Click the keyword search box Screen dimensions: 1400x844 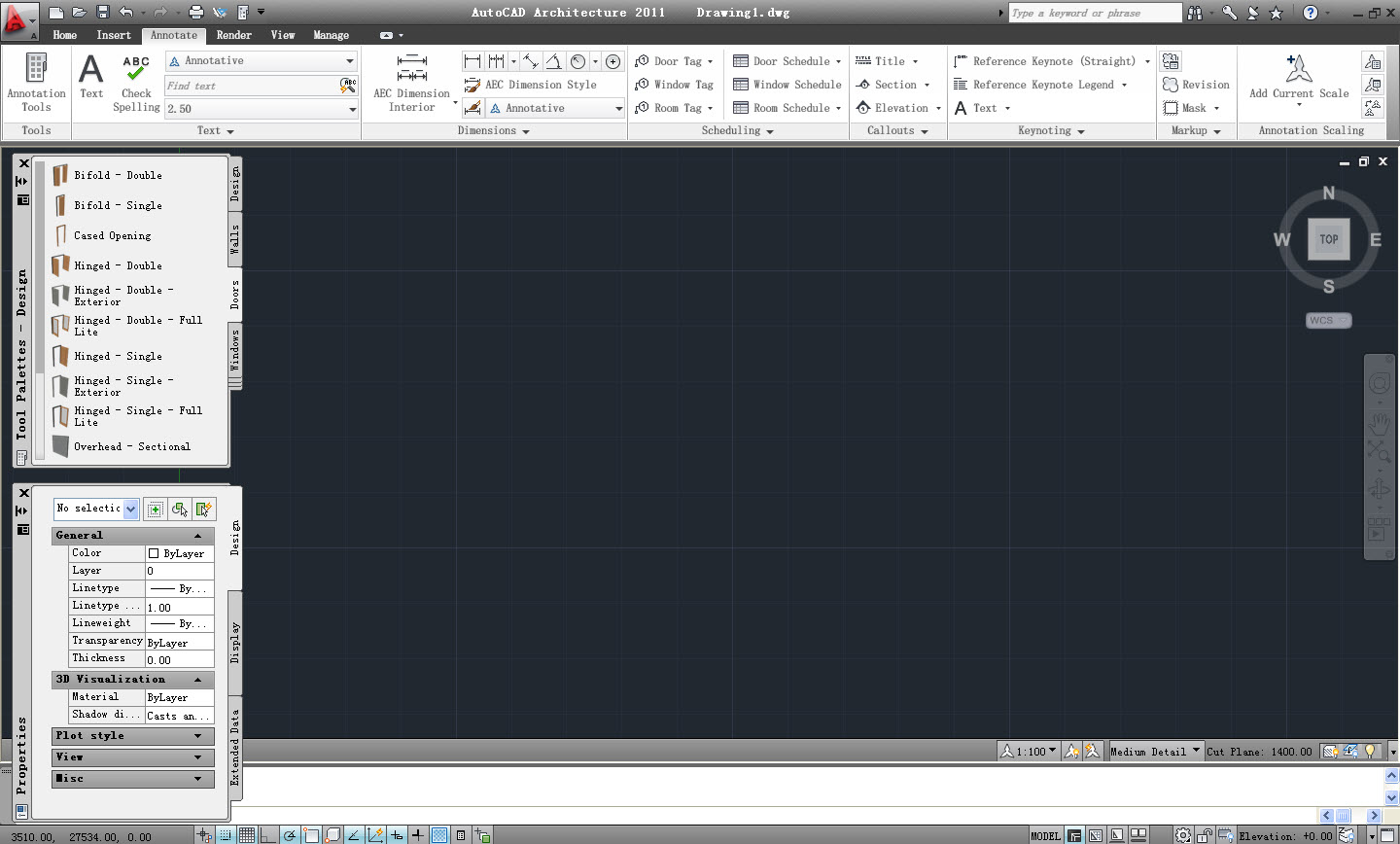1094,13
